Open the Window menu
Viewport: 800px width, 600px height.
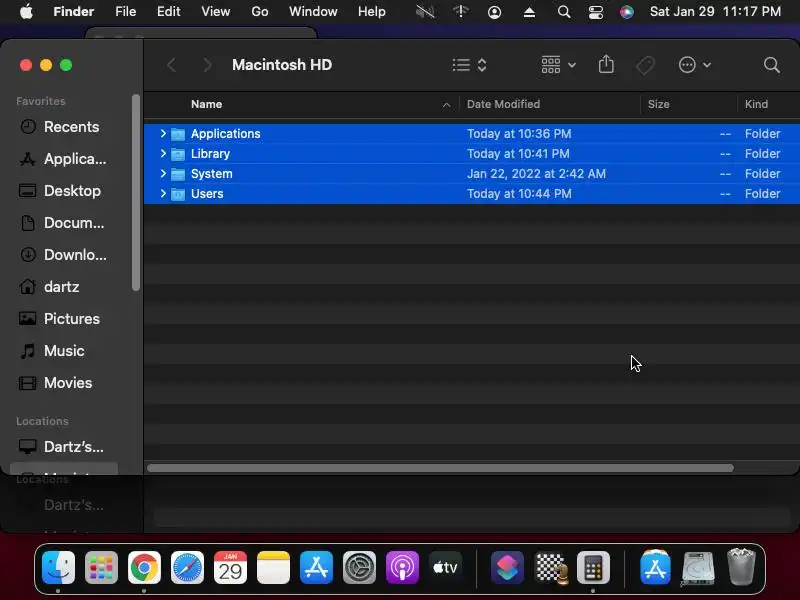(x=313, y=11)
